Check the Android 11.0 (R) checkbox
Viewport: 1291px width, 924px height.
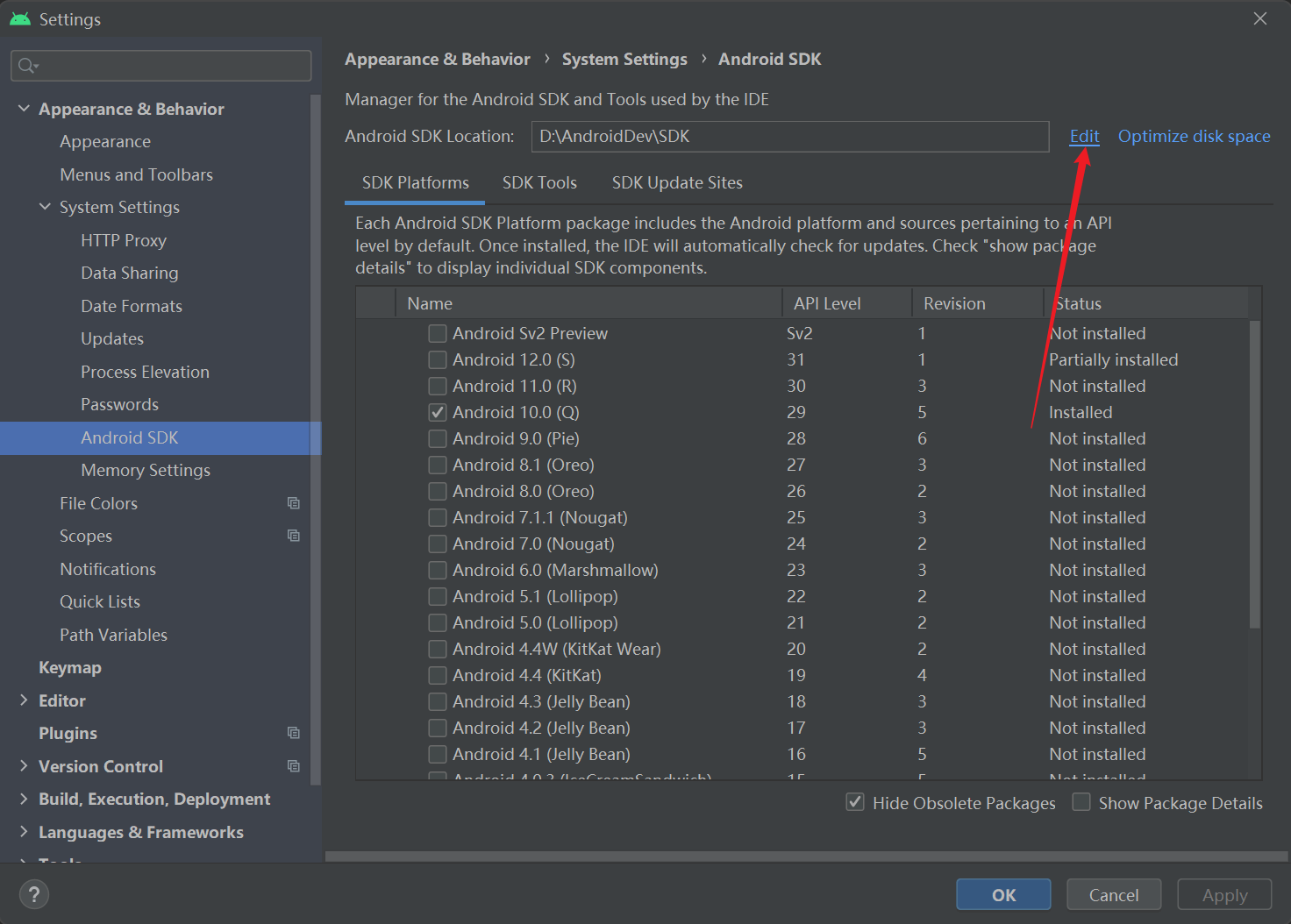tap(438, 386)
